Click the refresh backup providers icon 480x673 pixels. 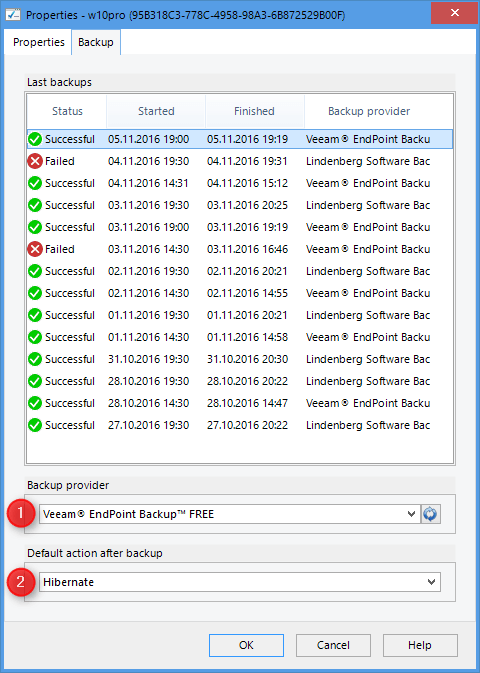point(430,514)
